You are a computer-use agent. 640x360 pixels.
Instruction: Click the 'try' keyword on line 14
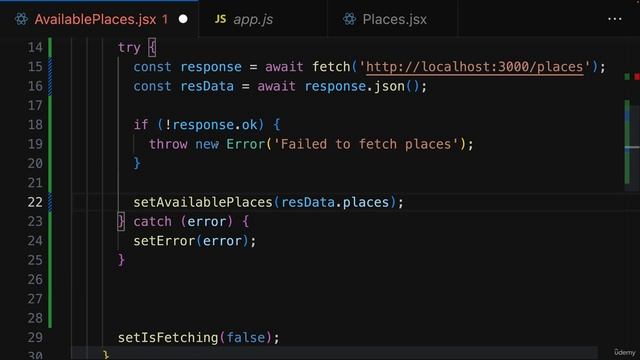pos(129,48)
